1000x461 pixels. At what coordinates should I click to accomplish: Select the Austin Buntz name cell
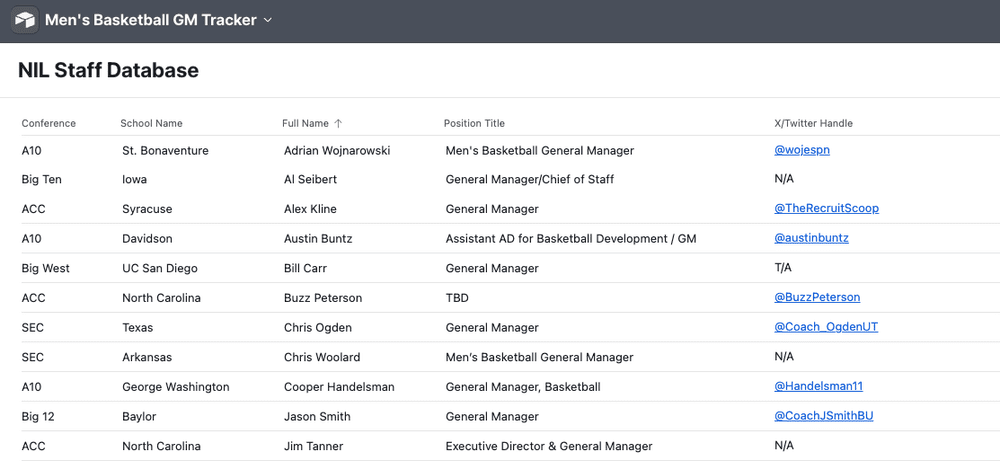318,239
